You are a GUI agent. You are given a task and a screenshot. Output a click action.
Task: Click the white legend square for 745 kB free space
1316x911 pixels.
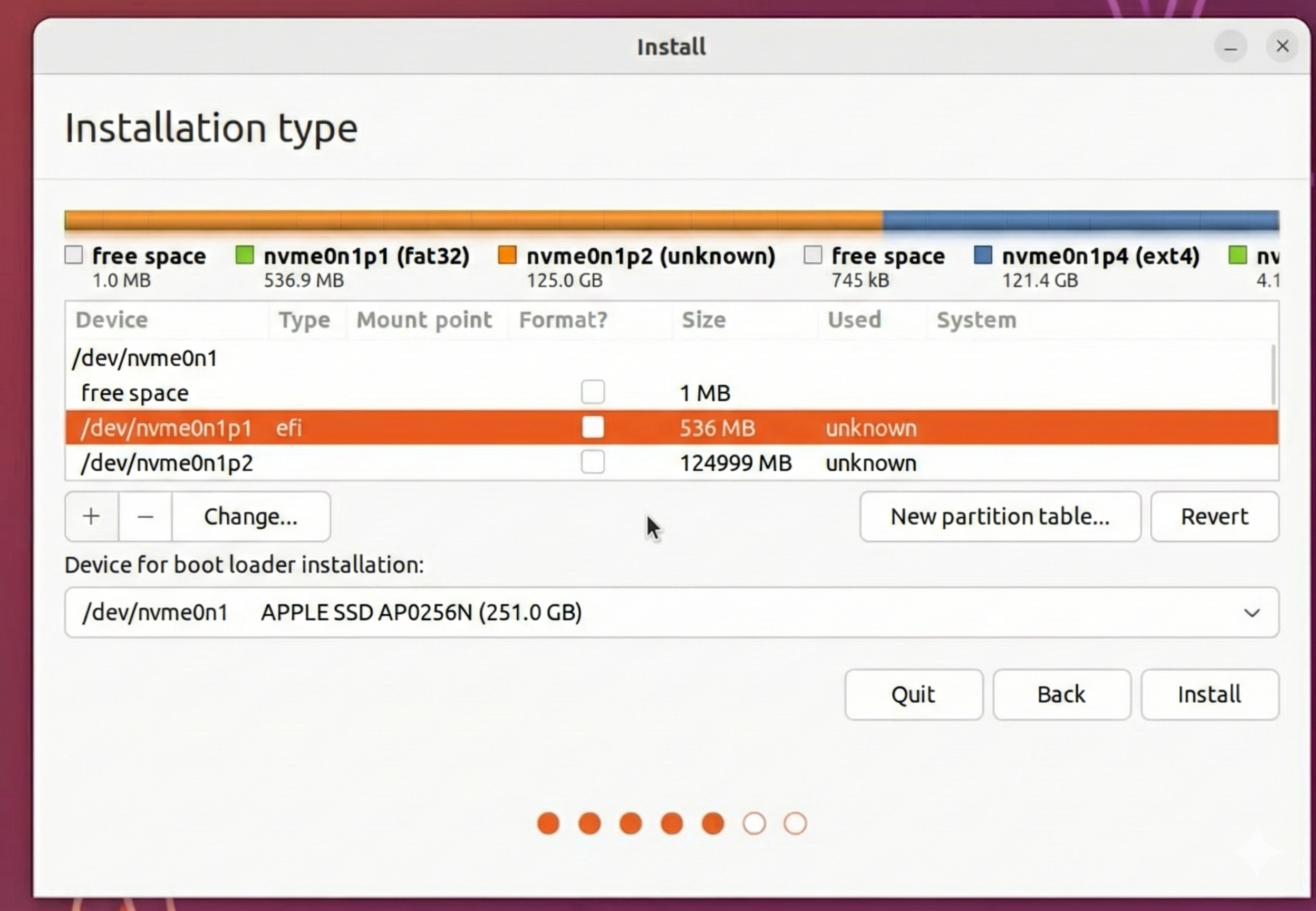coord(812,255)
